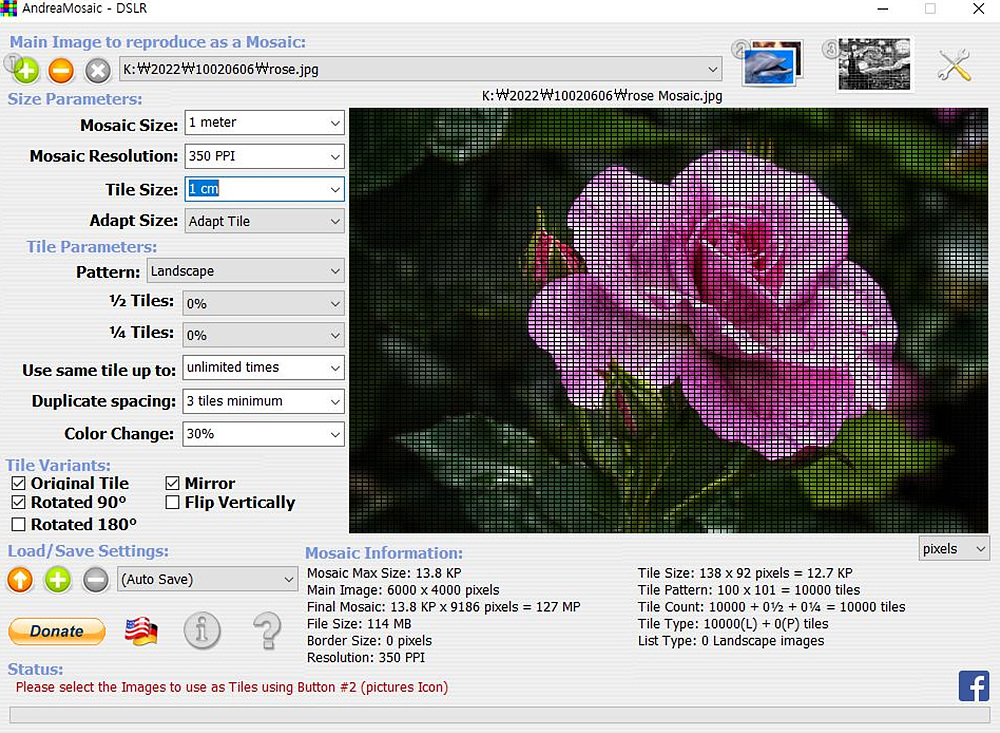Open the Duplicate spacing dropdown
Image resolution: width=1000 pixels, height=733 pixels.
(335, 401)
